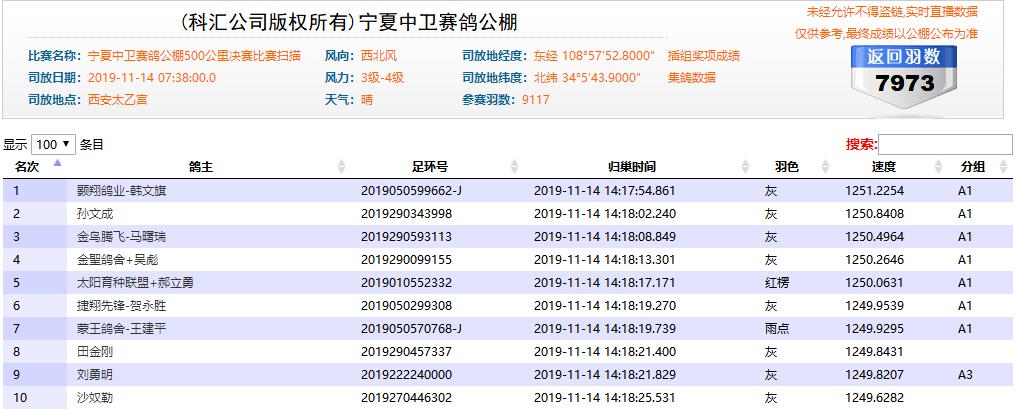Open the 插组奖项成绩 link

click(x=703, y=56)
